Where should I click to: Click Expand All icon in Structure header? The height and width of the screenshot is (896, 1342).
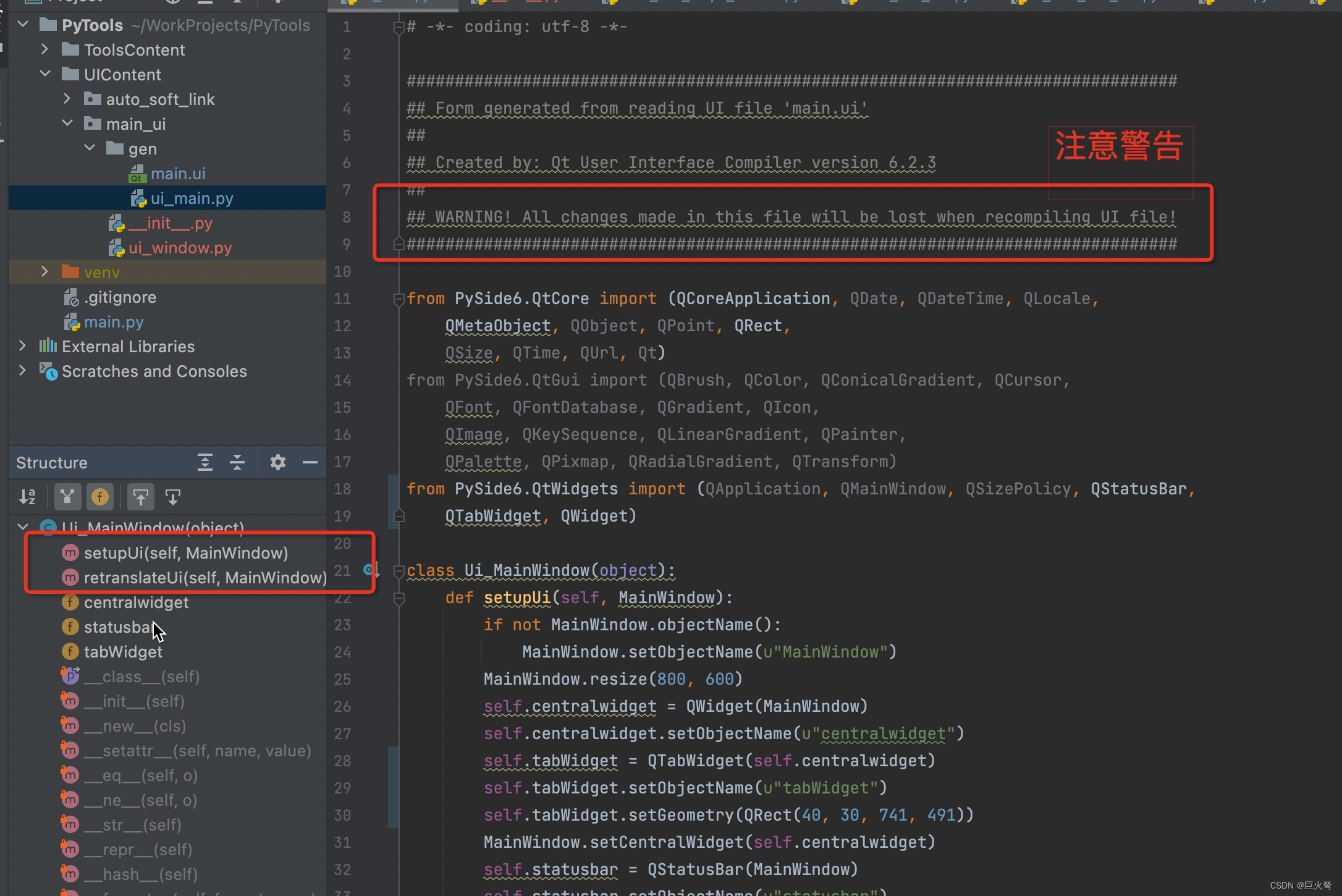(205, 462)
